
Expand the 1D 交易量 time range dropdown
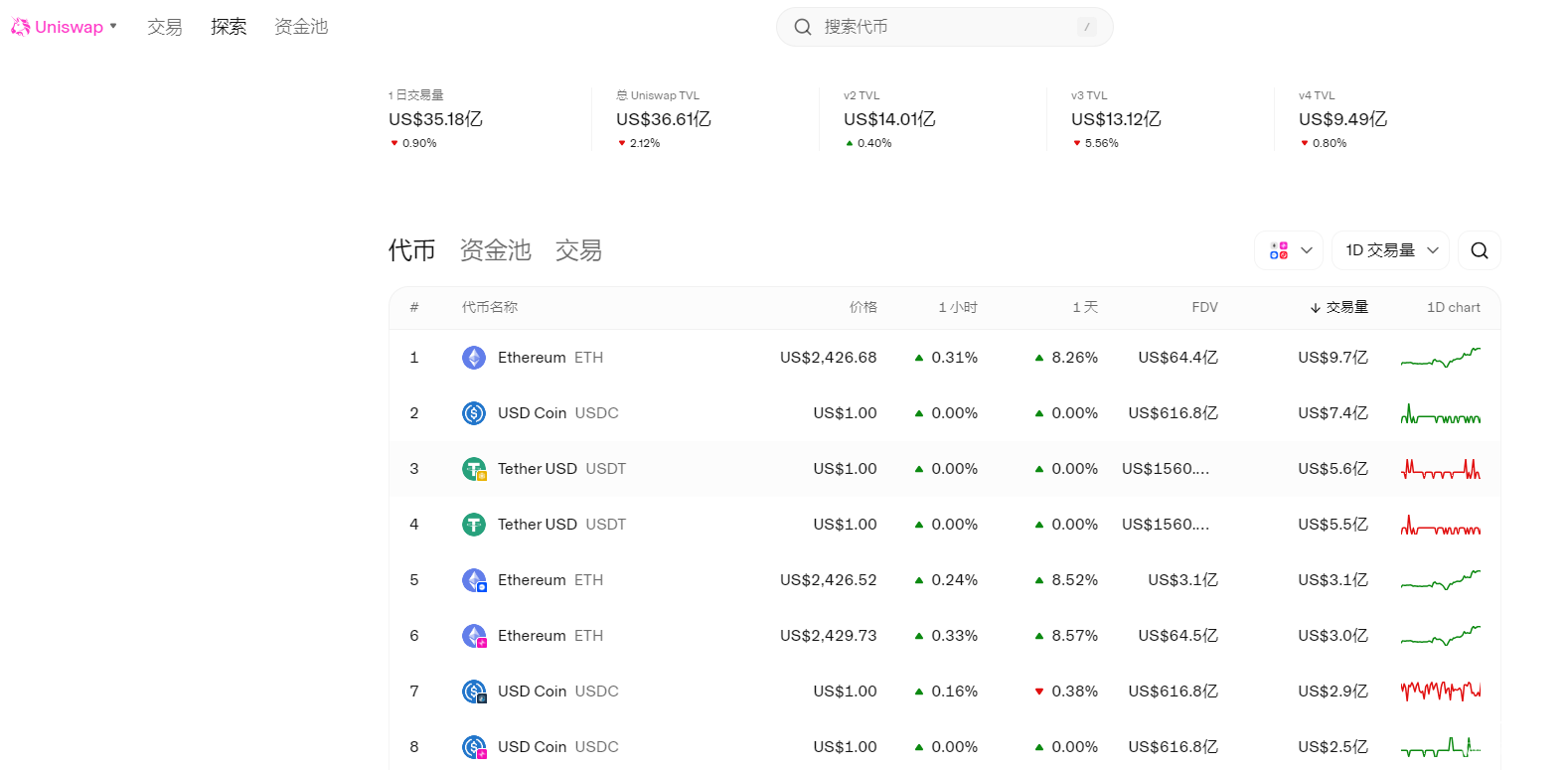(1390, 250)
